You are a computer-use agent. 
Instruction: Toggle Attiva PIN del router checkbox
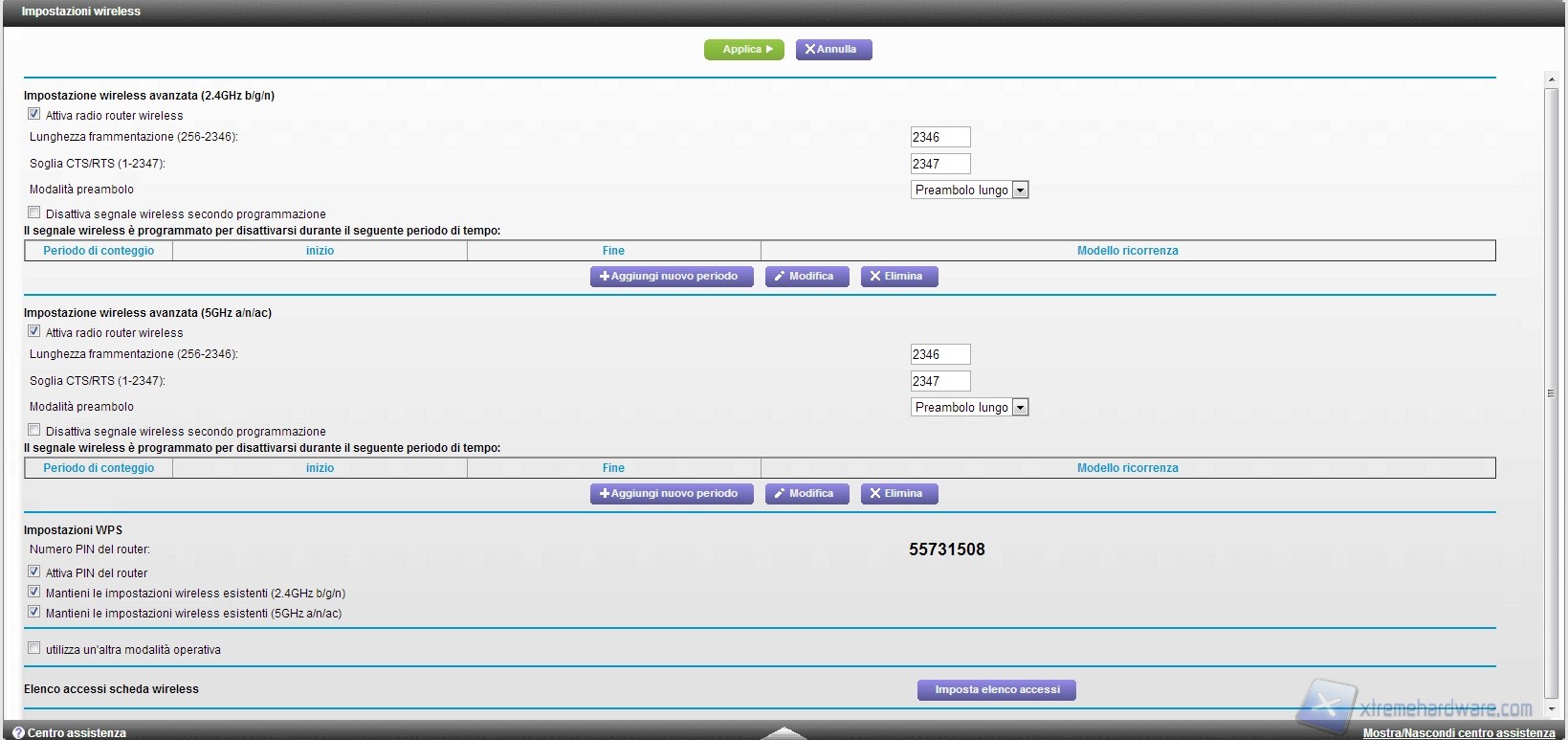(34, 572)
